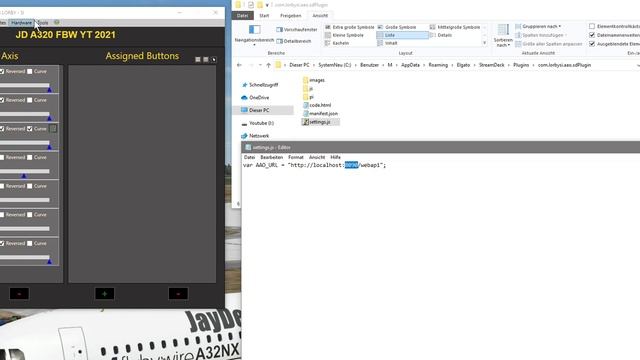Image resolution: width=640 pixels, height=360 pixels.
Task: Go back with Explorer back arrow
Action: 239,65
